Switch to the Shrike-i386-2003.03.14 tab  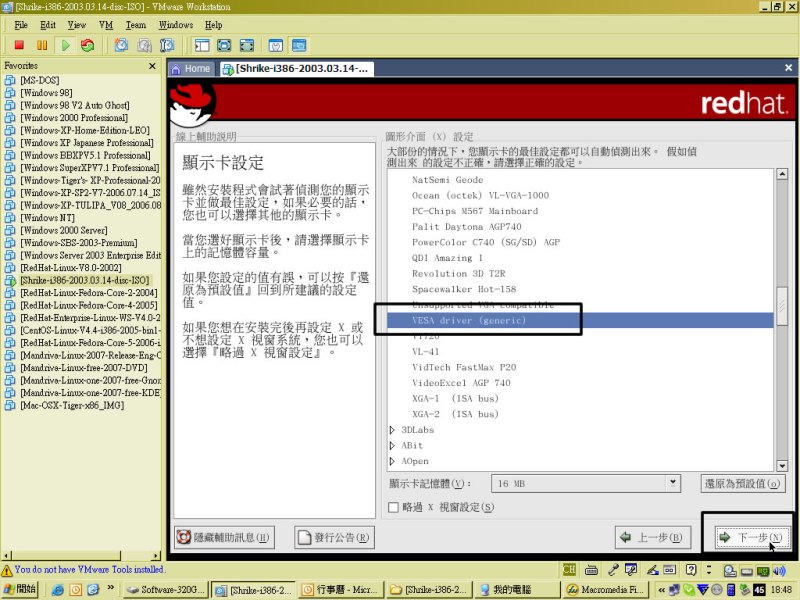click(296, 69)
